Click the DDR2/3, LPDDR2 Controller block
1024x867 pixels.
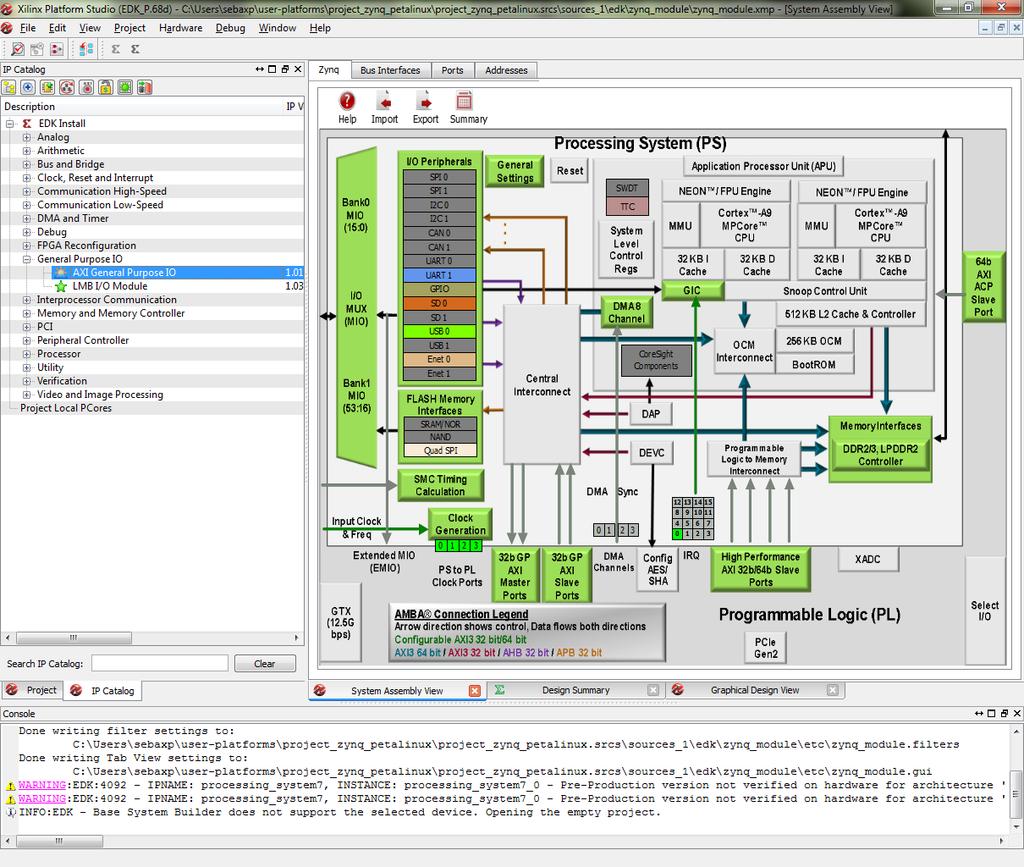[880, 455]
